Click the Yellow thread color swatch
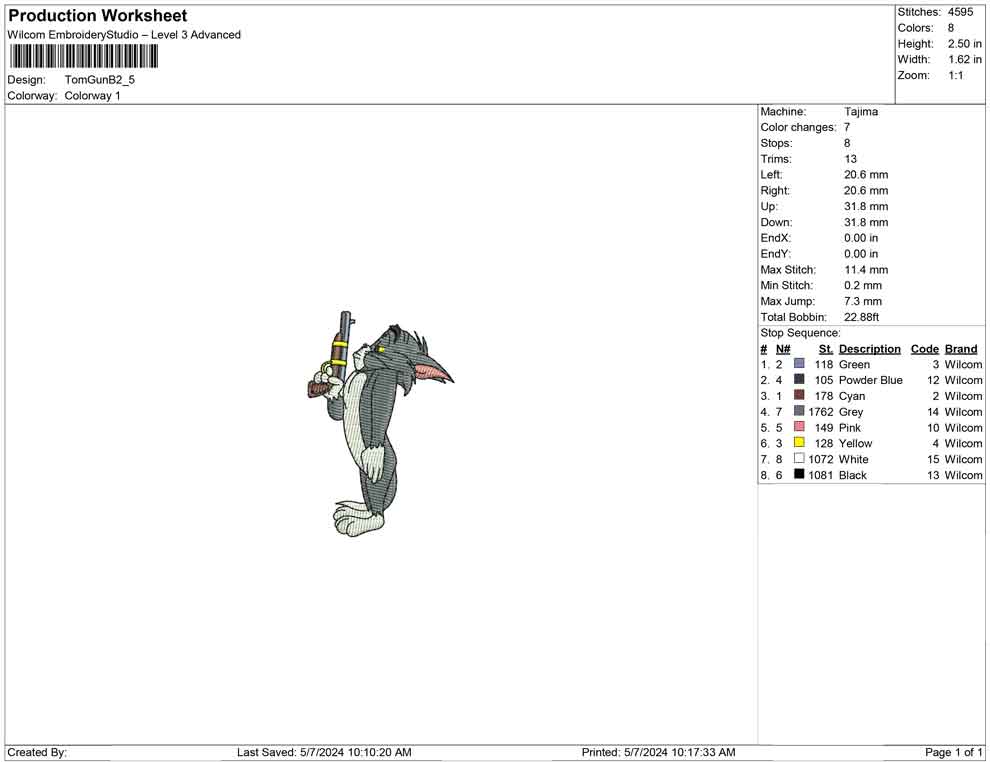This screenshot has width=990, height=762. click(x=799, y=443)
